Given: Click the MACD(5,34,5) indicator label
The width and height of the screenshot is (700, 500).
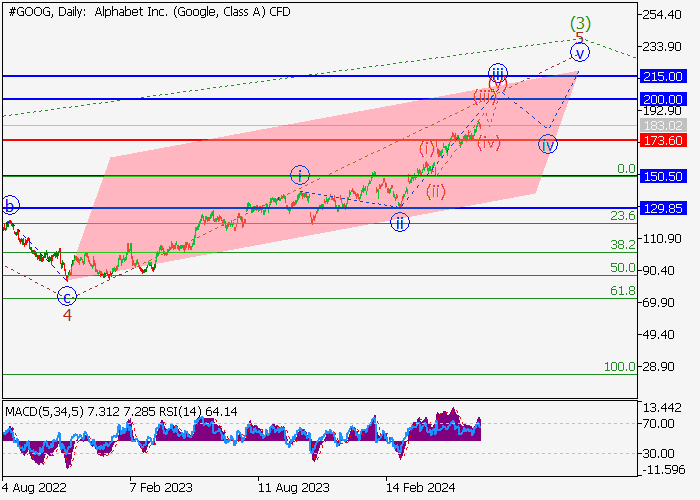Looking at the screenshot, I should point(44,412).
